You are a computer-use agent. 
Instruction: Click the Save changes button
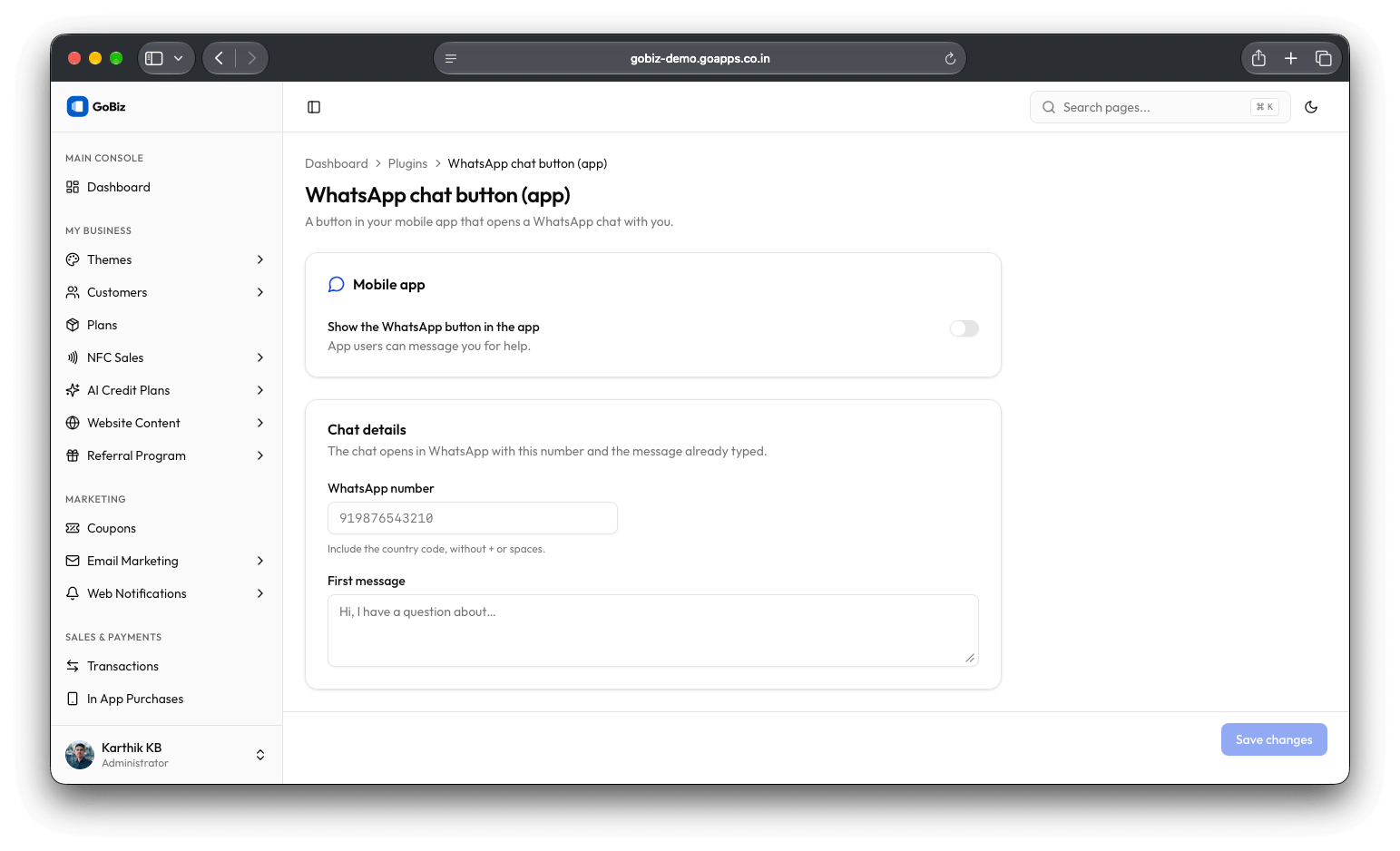1274,739
